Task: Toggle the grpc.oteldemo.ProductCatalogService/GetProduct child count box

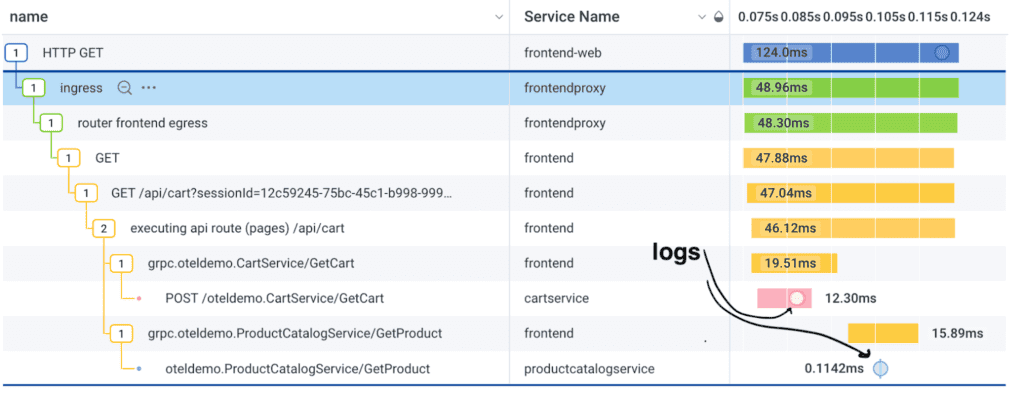Action: pos(120,333)
